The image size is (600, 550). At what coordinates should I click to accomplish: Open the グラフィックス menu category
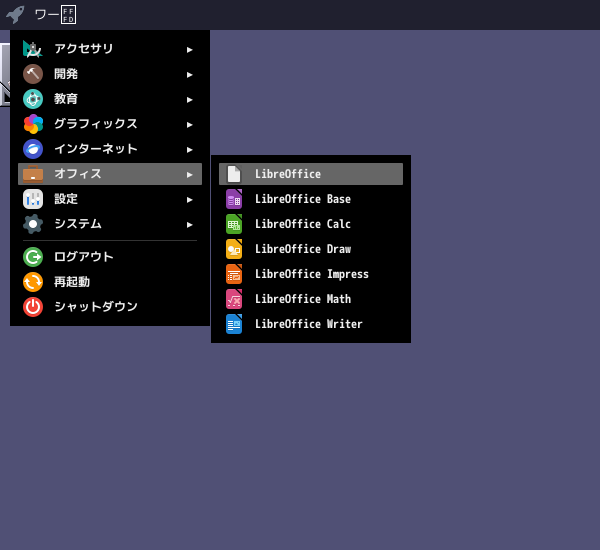pyautogui.click(x=110, y=124)
